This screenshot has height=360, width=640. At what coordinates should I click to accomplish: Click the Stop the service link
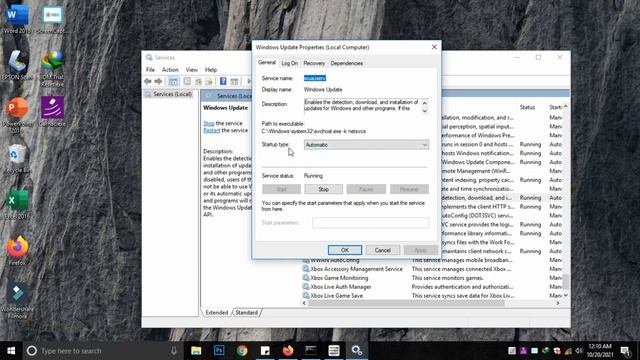pyautogui.click(x=209, y=123)
